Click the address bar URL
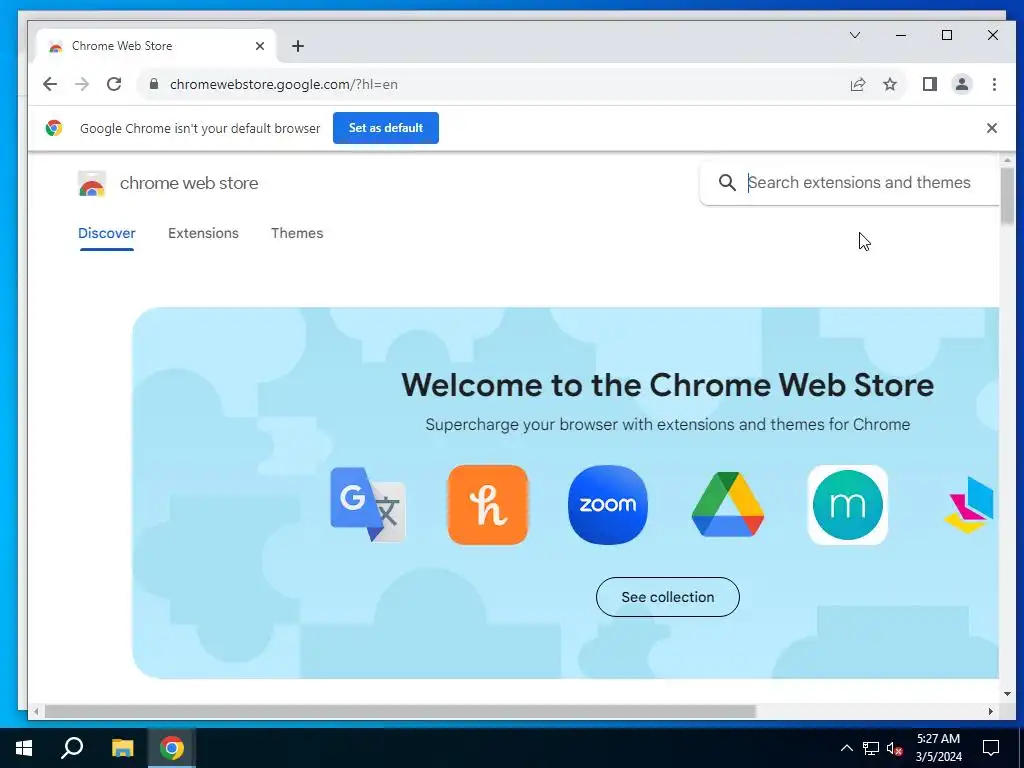Image resolution: width=1024 pixels, height=768 pixels. tap(283, 84)
